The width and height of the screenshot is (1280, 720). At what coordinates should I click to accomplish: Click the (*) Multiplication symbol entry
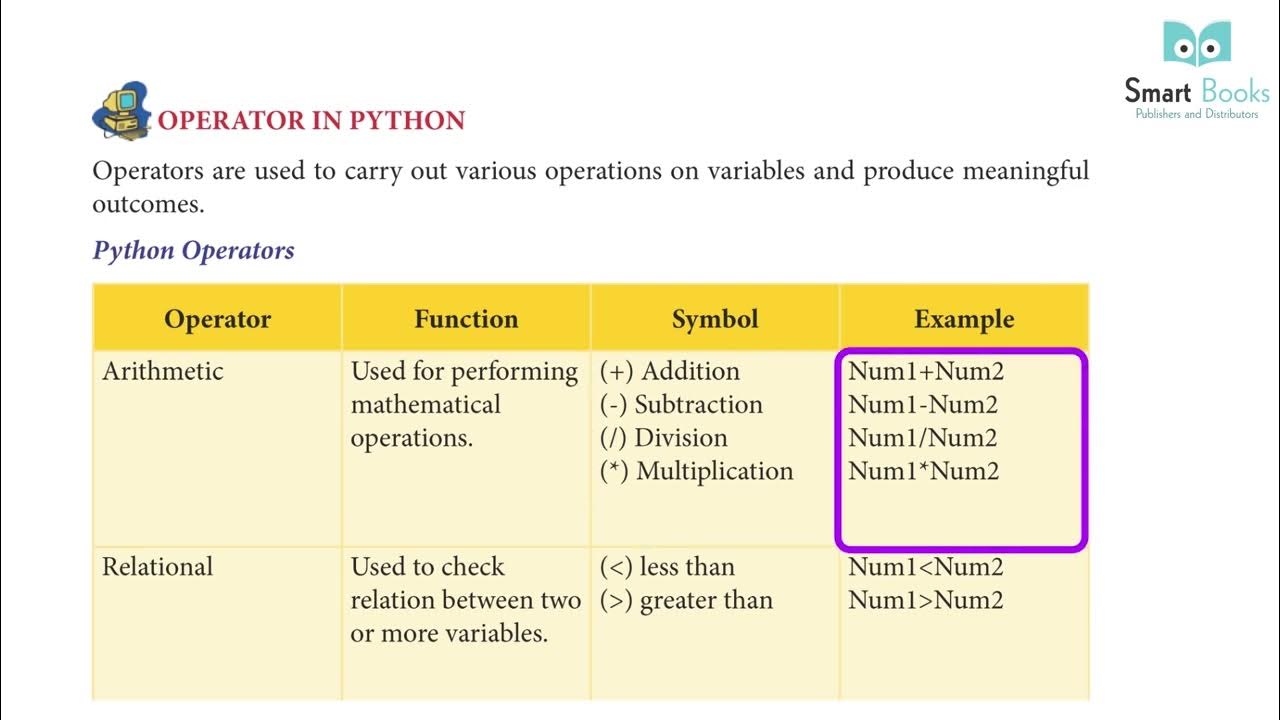click(697, 471)
